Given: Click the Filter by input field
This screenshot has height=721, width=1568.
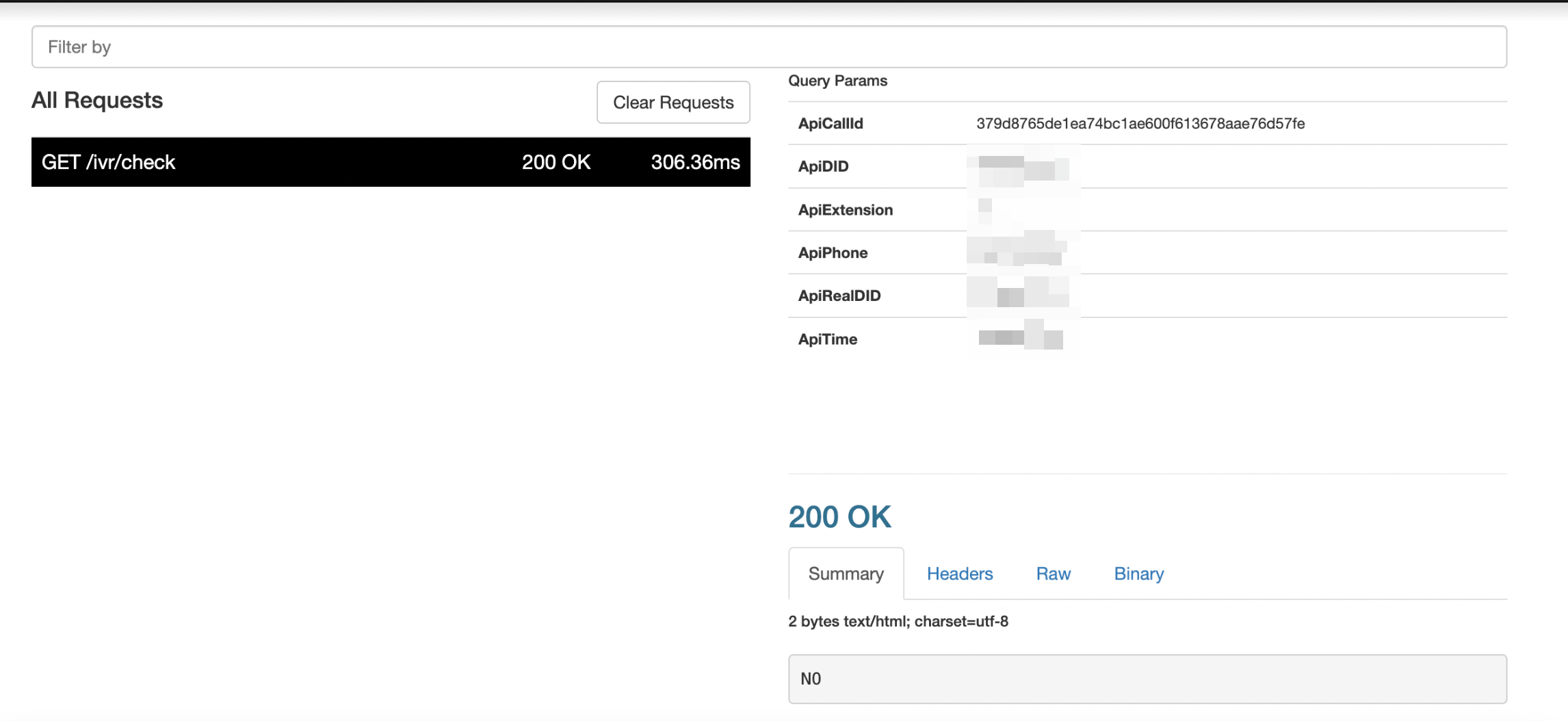Looking at the screenshot, I should 769,47.
